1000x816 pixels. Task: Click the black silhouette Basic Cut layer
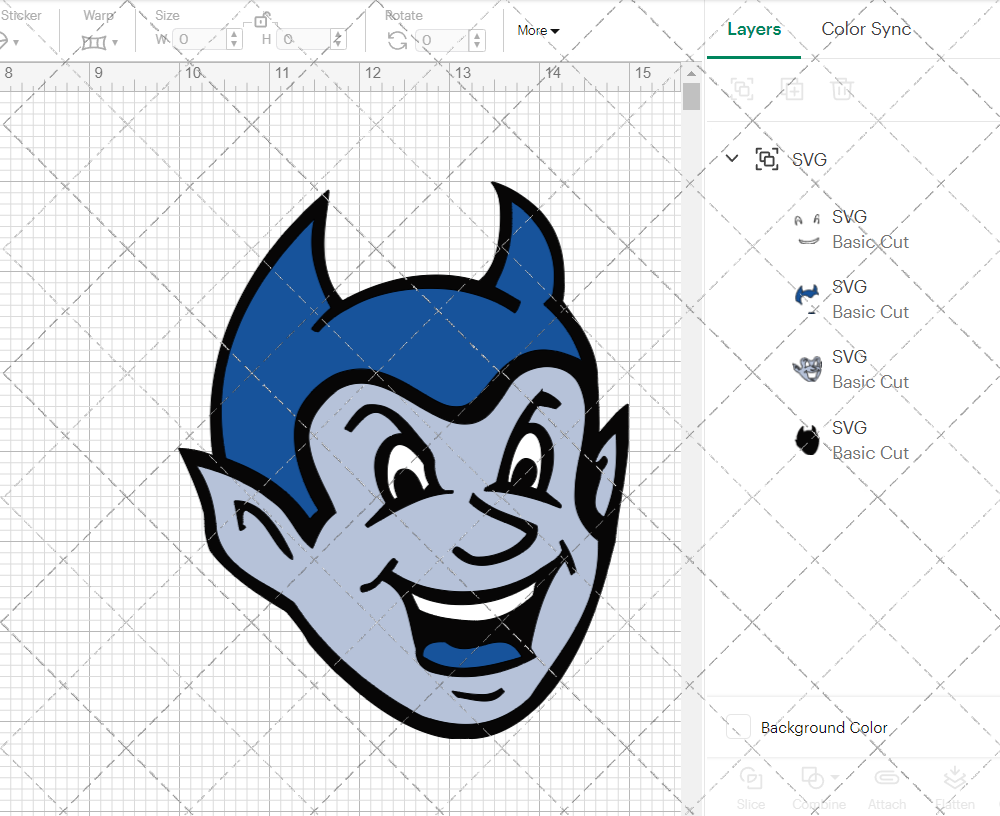click(x=806, y=439)
